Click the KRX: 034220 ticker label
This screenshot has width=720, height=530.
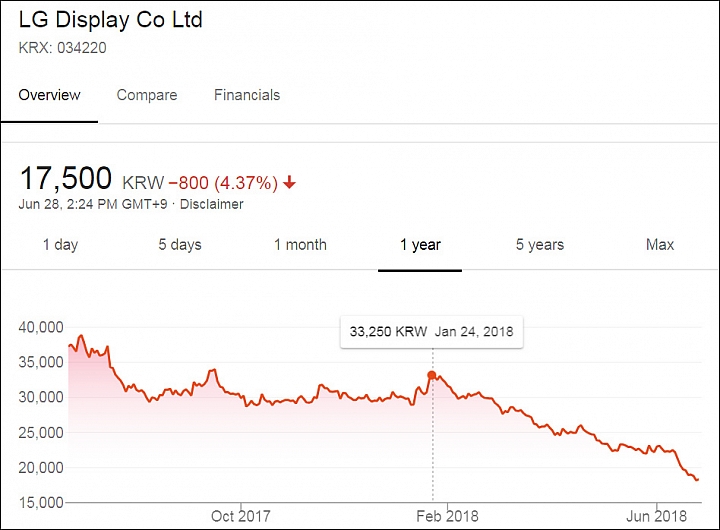pos(62,48)
